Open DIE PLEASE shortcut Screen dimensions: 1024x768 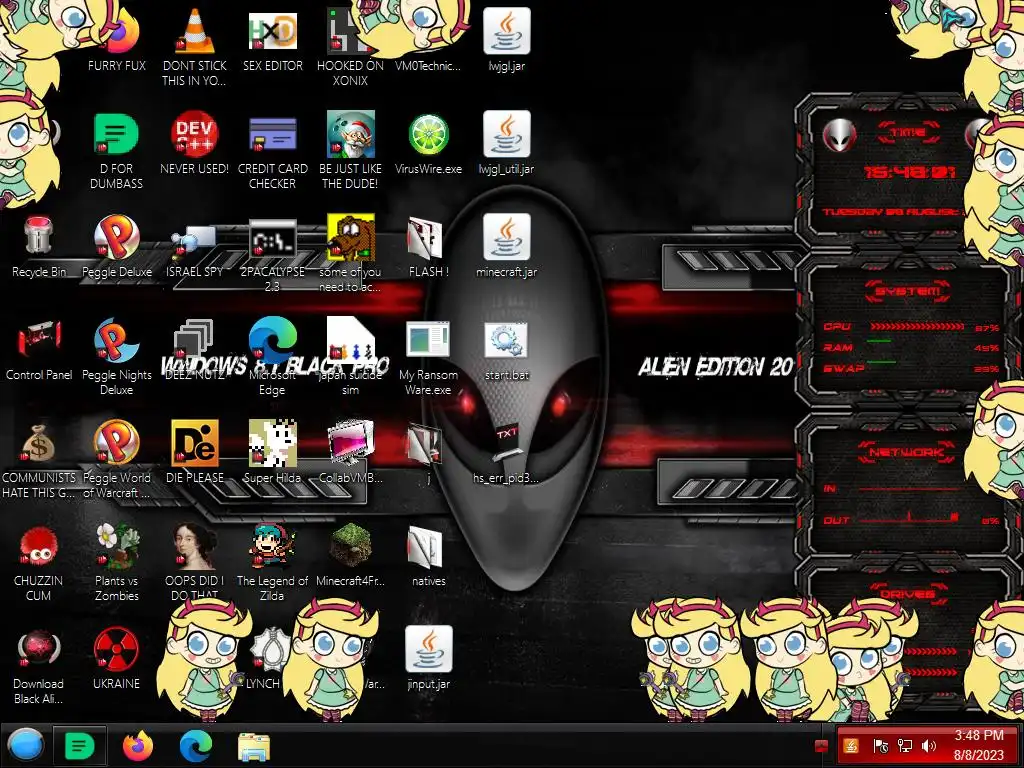tap(195, 443)
